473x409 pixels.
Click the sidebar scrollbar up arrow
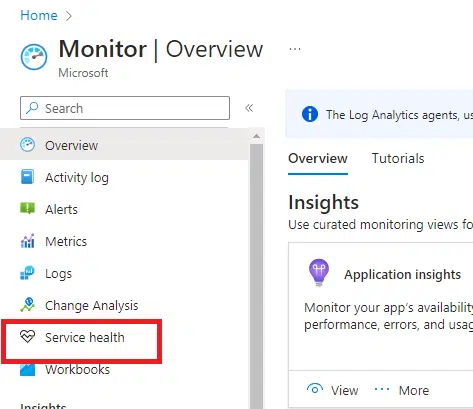point(256,136)
